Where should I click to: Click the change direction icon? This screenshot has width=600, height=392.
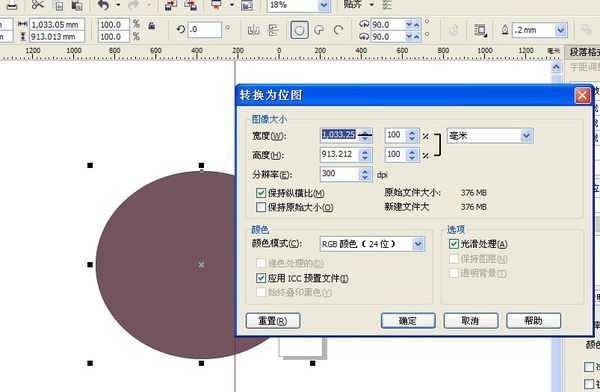(x=453, y=30)
